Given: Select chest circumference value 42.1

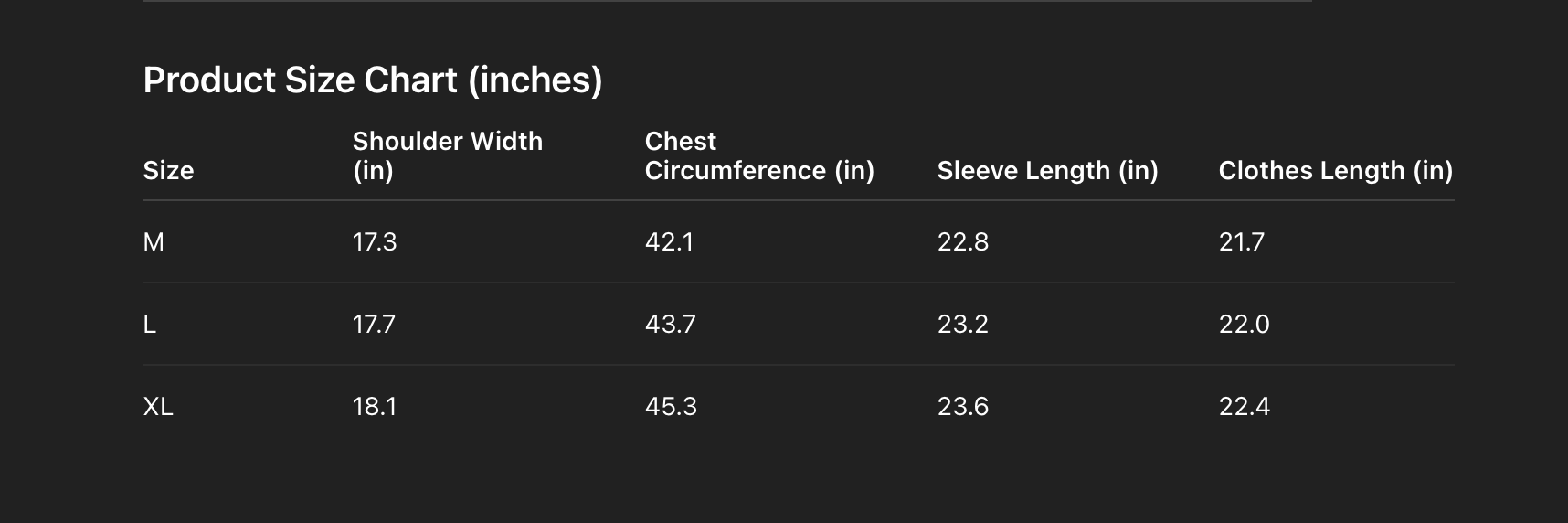Looking at the screenshot, I should (x=669, y=242).
